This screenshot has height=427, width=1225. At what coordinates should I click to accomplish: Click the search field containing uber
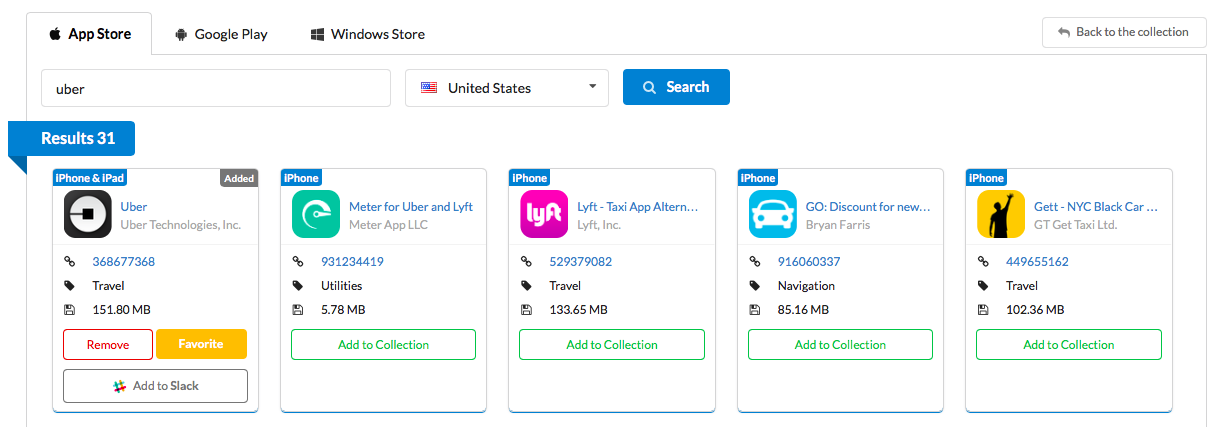[x=215, y=88]
